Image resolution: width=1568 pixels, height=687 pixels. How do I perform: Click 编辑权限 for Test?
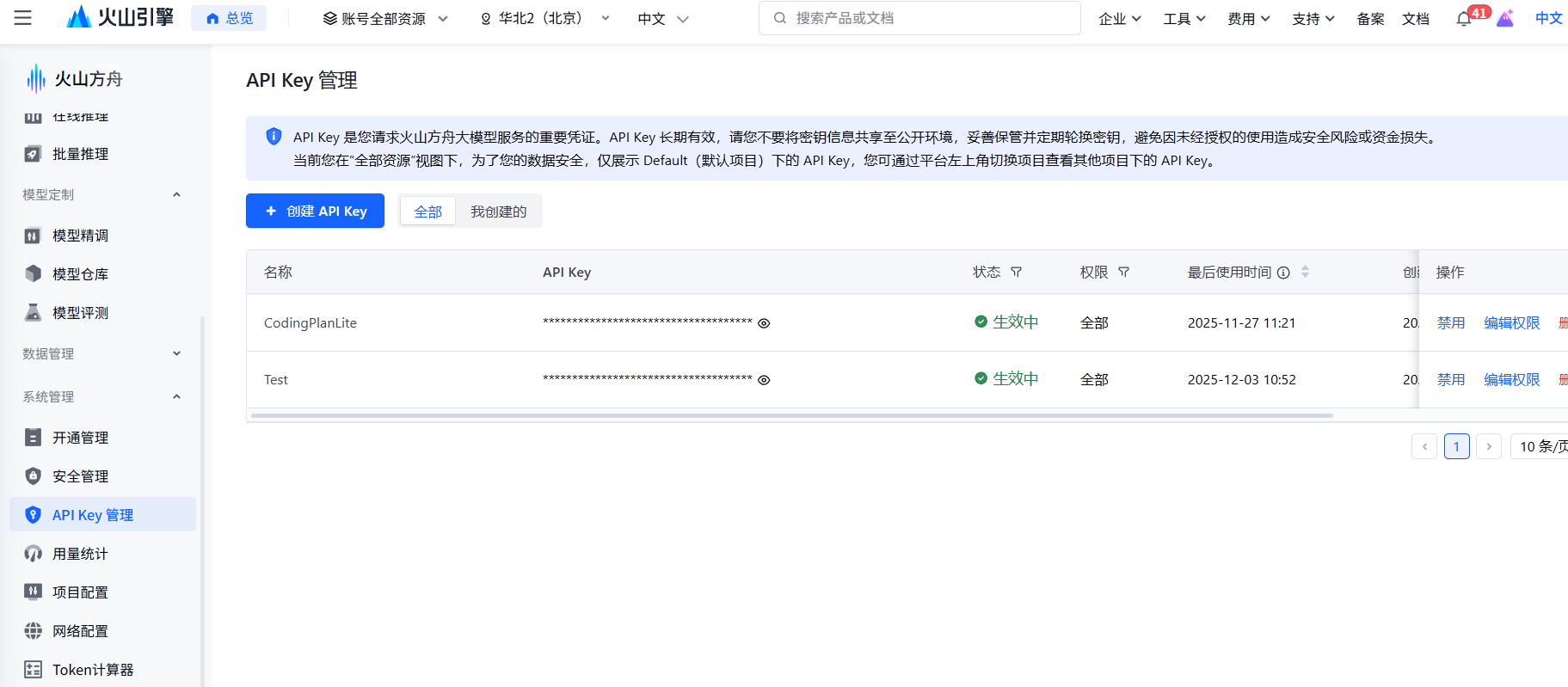coord(1511,379)
